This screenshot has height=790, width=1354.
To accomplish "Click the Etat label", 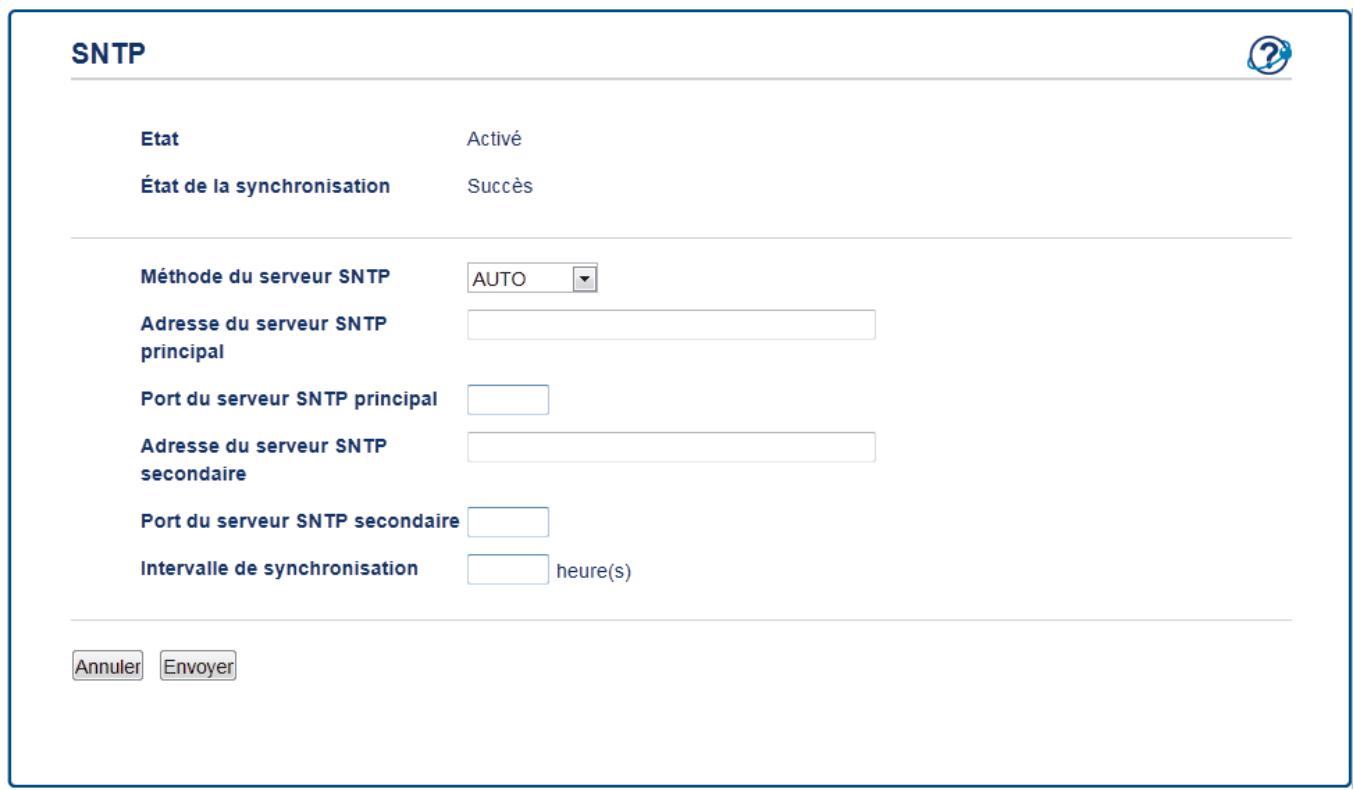I will click(x=159, y=139).
